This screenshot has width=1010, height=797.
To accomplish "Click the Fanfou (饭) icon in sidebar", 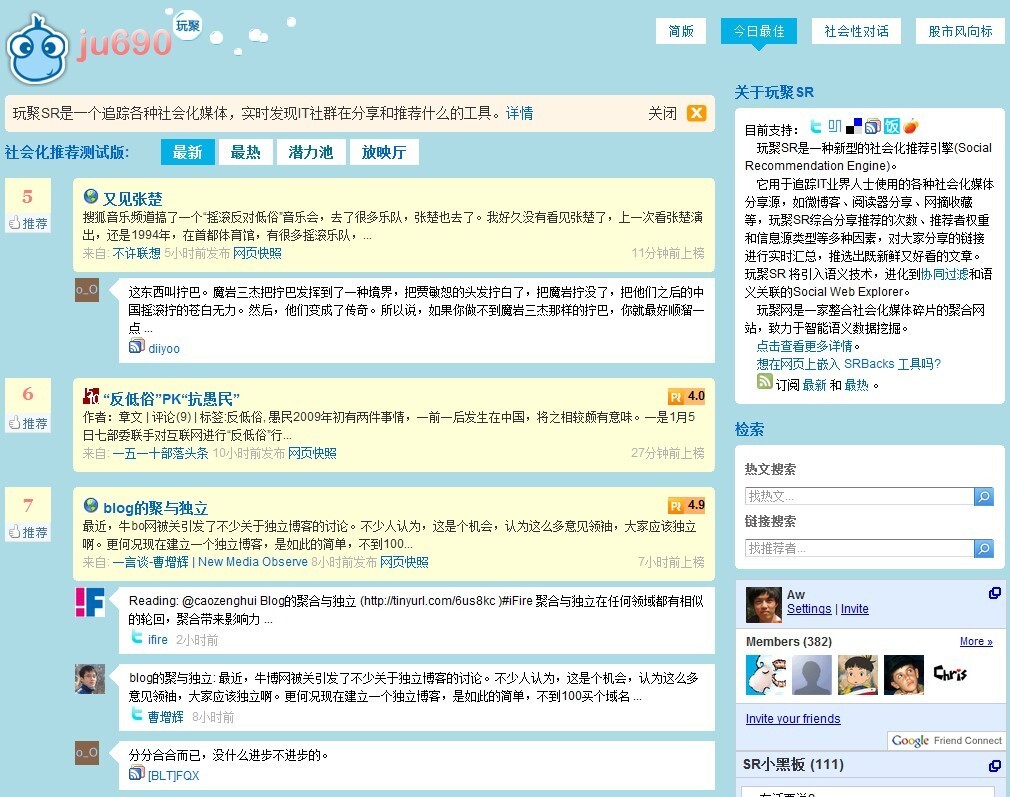I will (891, 127).
